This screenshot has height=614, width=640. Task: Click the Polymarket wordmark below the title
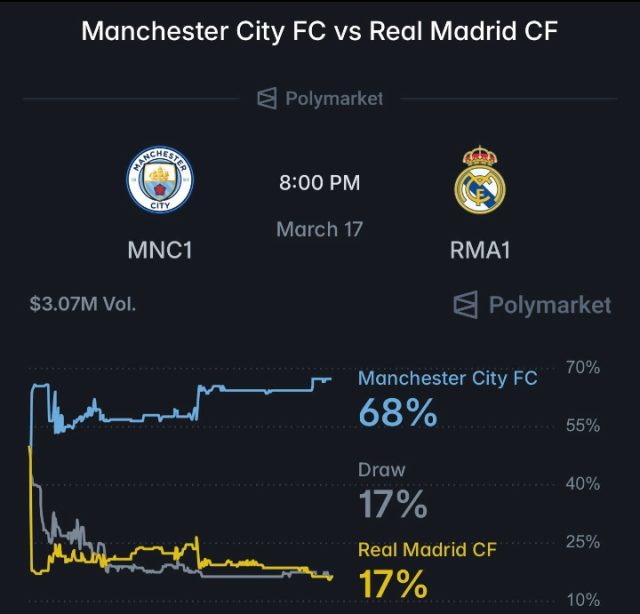334,98
